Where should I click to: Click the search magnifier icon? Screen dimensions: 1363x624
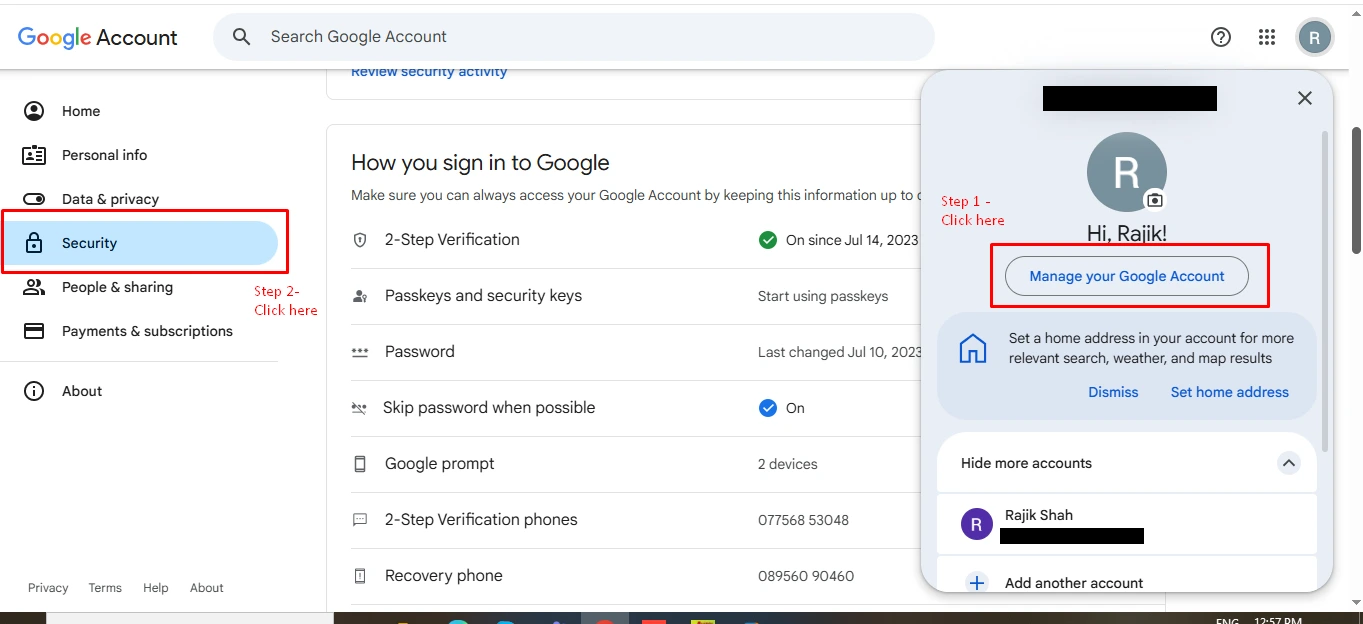coord(241,37)
